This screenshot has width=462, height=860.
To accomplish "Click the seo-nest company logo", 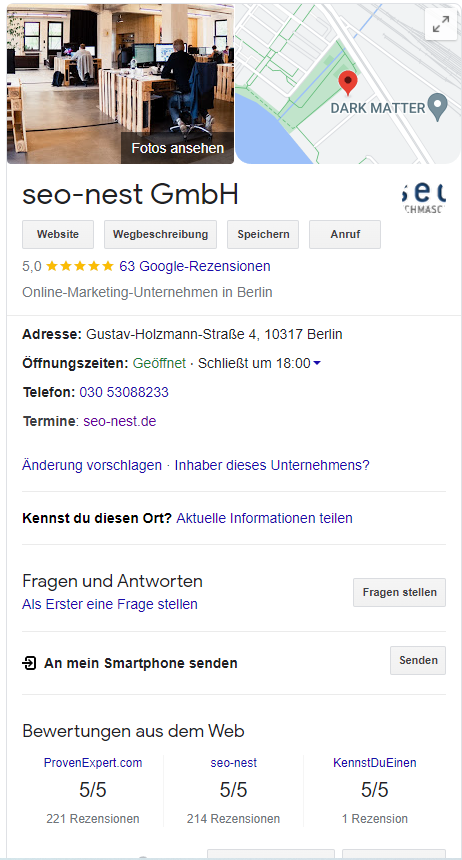I will [424, 197].
